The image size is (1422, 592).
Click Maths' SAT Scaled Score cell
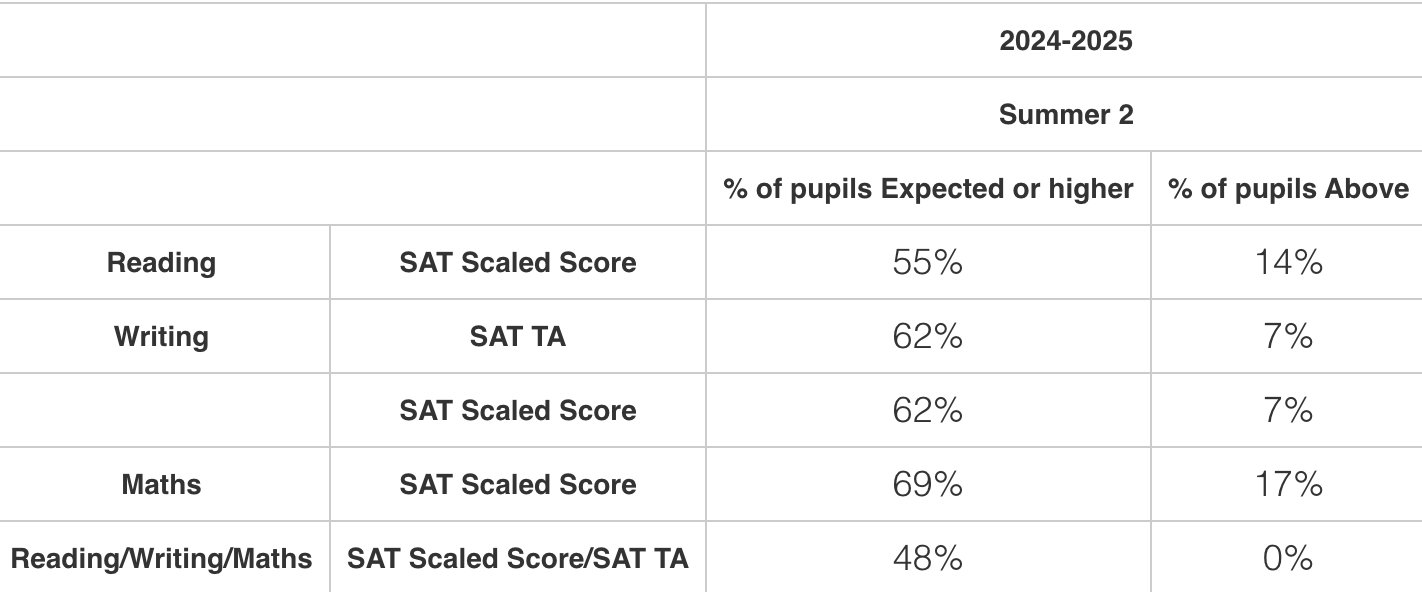pos(517,485)
